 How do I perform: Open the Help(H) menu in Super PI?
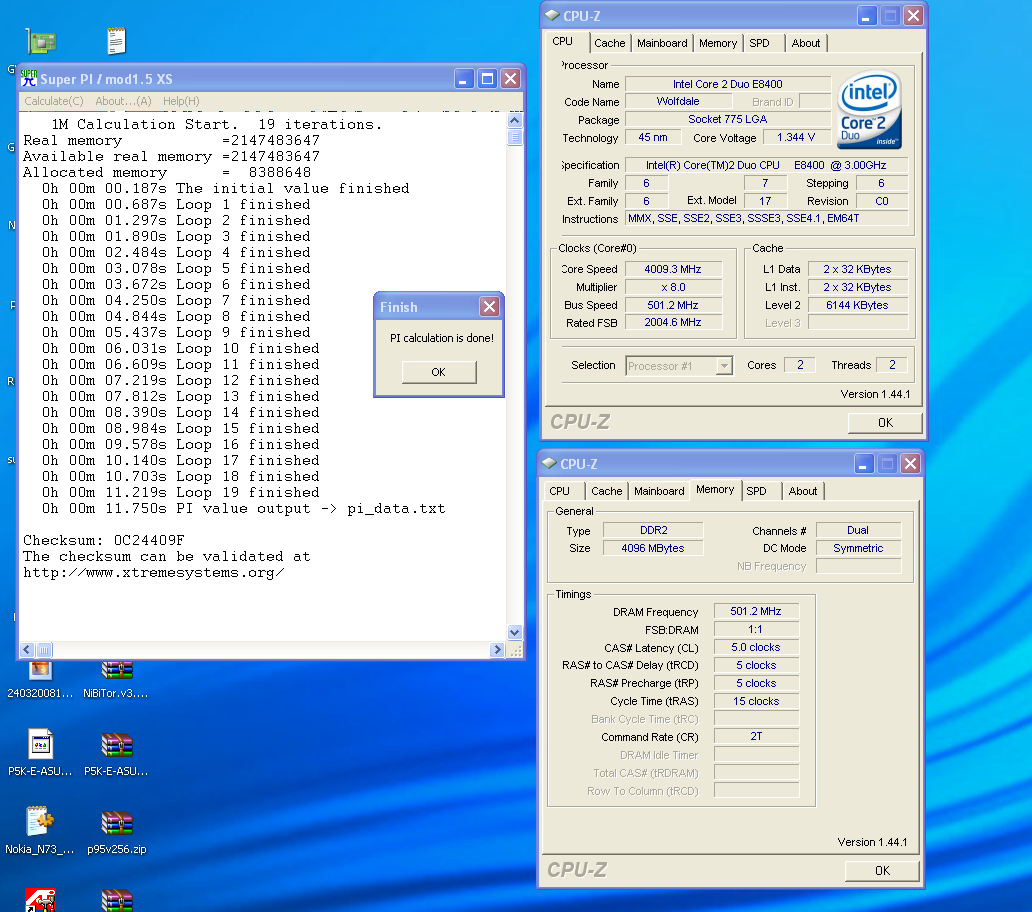click(x=181, y=101)
